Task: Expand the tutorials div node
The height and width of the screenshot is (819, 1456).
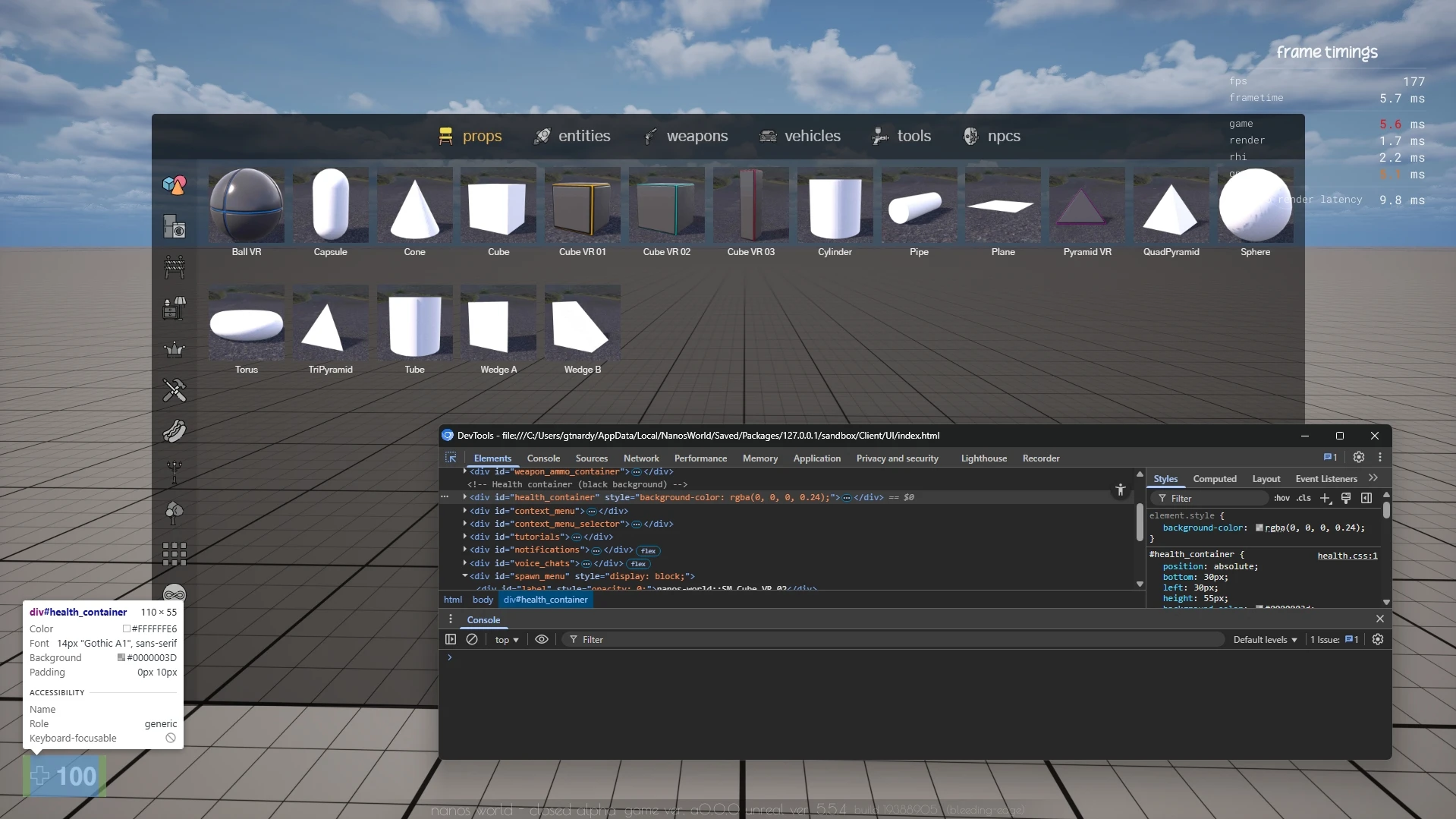Action: tap(465, 537)
